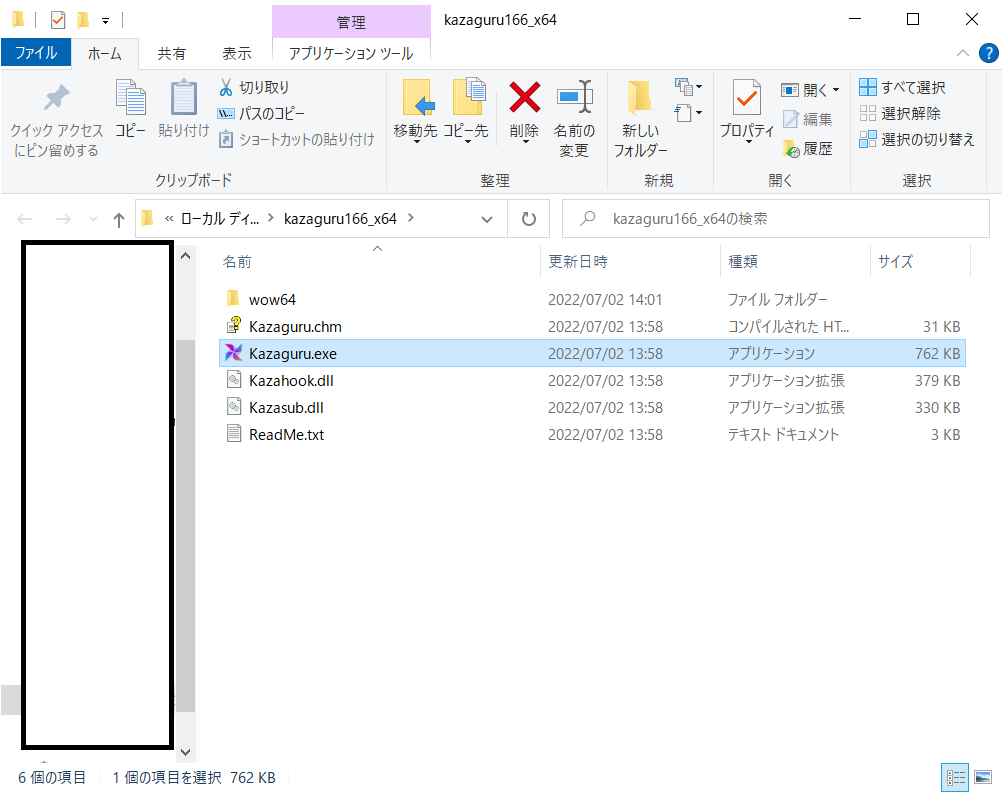Image resolution: width=1003 pixels, height=807 pixels.
Task: Rename the file with 名前の変更
Action: pyautogui.click(x=574, y=119)
